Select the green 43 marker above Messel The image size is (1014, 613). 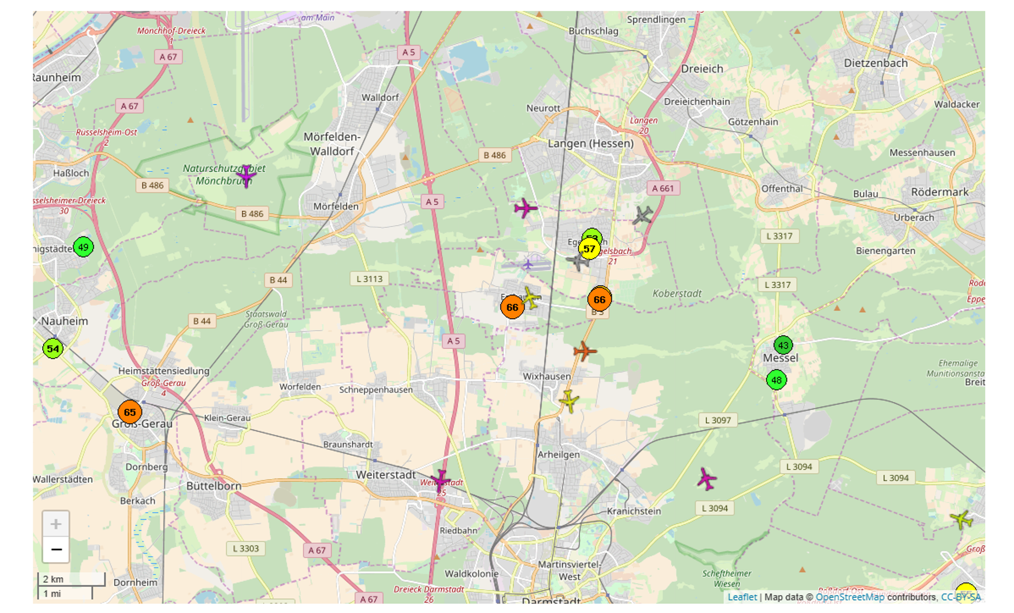(x=783, y=345)
